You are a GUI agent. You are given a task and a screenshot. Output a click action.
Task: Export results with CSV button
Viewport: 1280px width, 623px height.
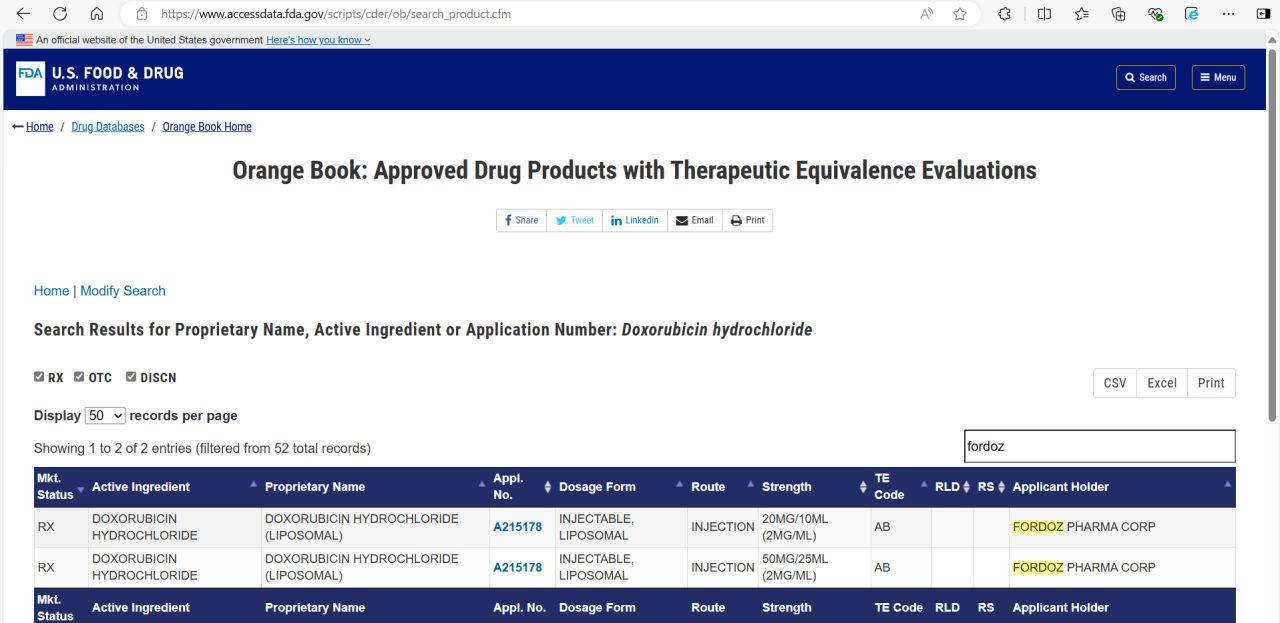(1115, 383)
